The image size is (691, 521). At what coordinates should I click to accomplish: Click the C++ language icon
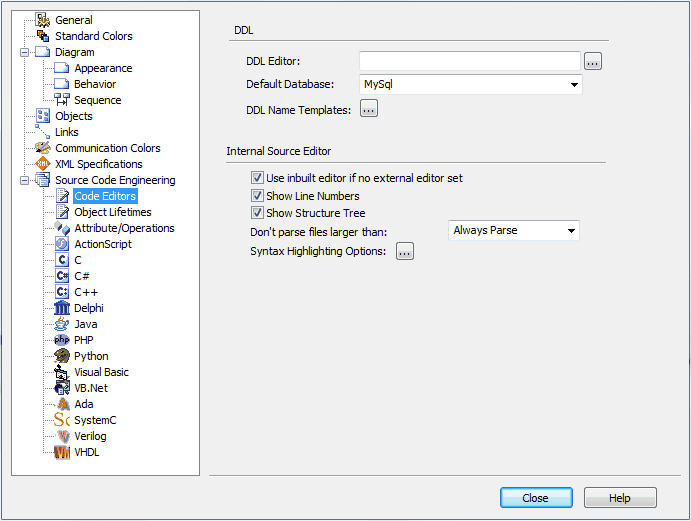click(x=62, y=292)
